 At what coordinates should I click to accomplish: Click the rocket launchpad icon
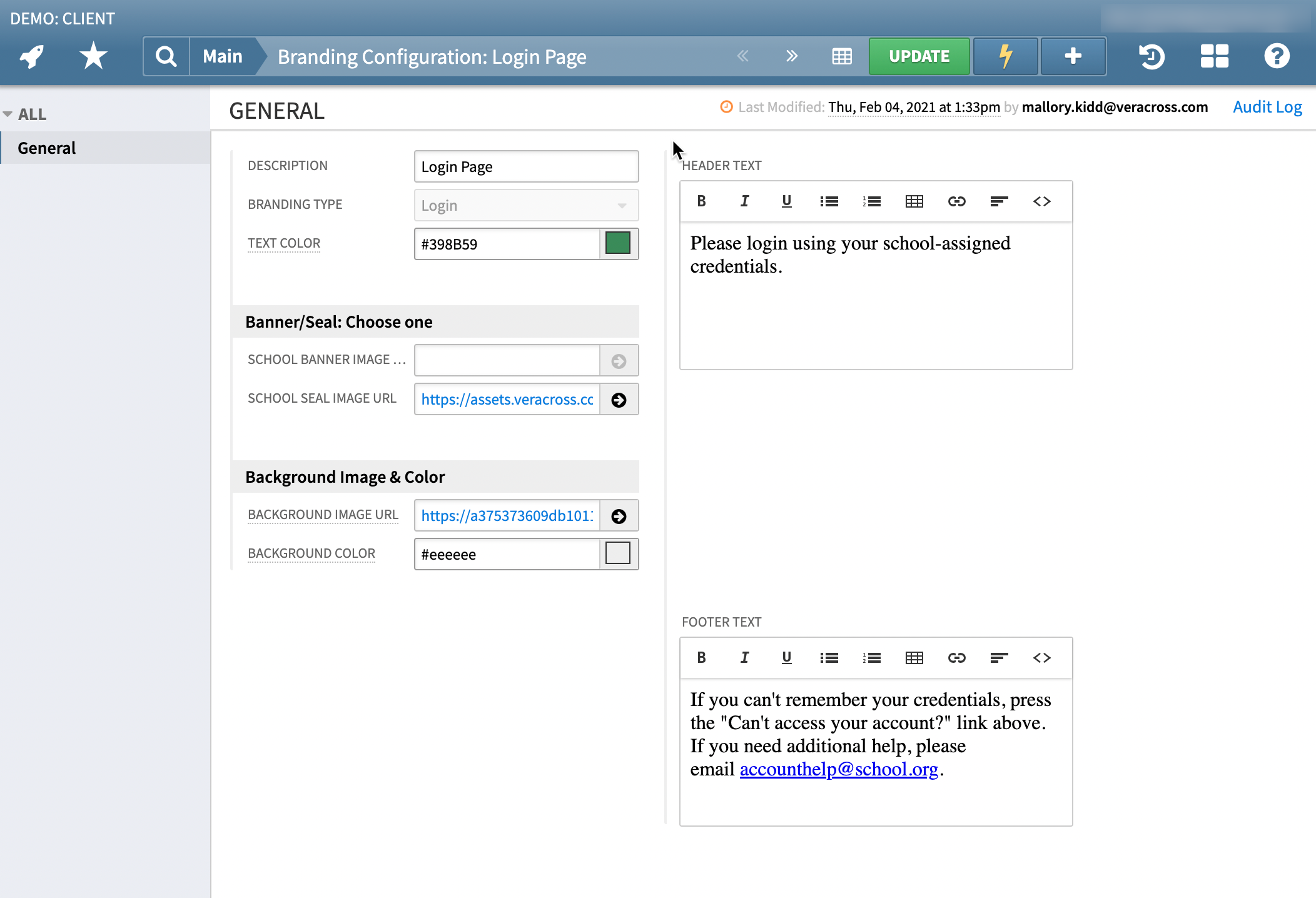click(31, 56)
